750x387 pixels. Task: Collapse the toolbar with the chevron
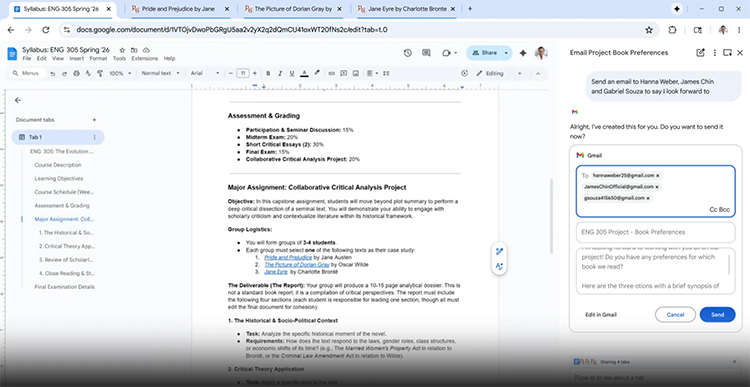point(538,73)
